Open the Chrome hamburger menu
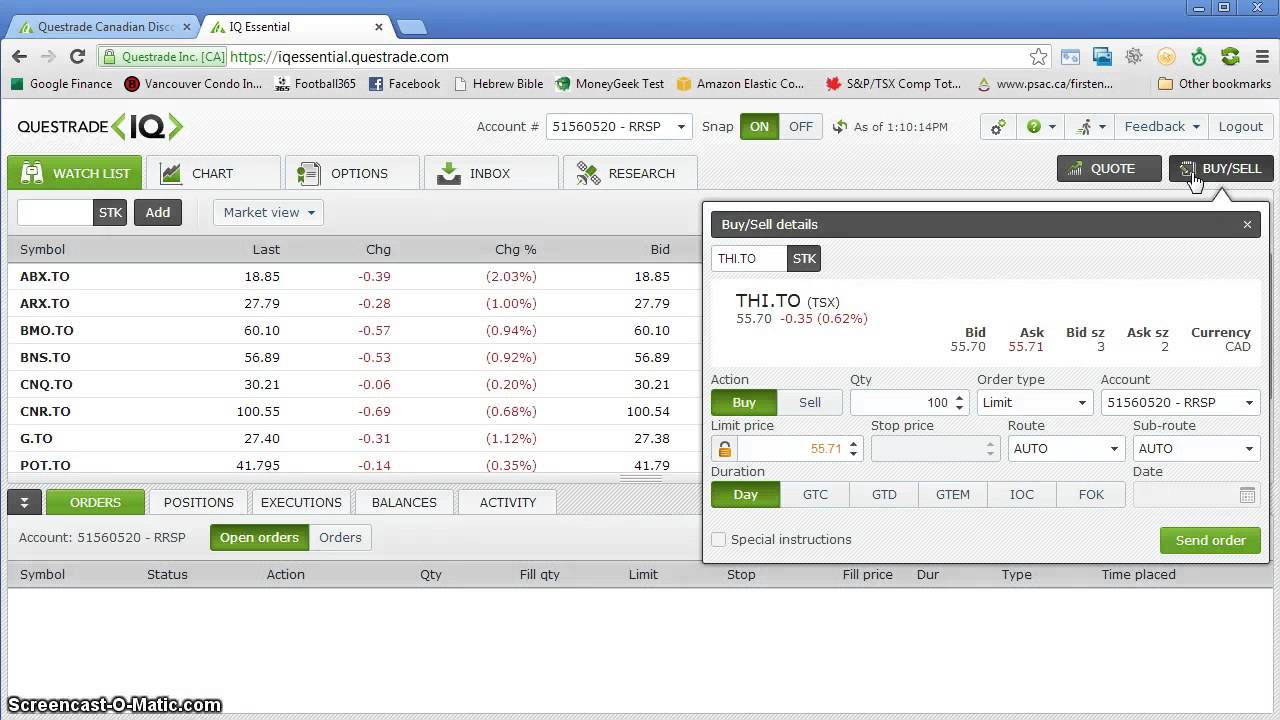 1261,57
